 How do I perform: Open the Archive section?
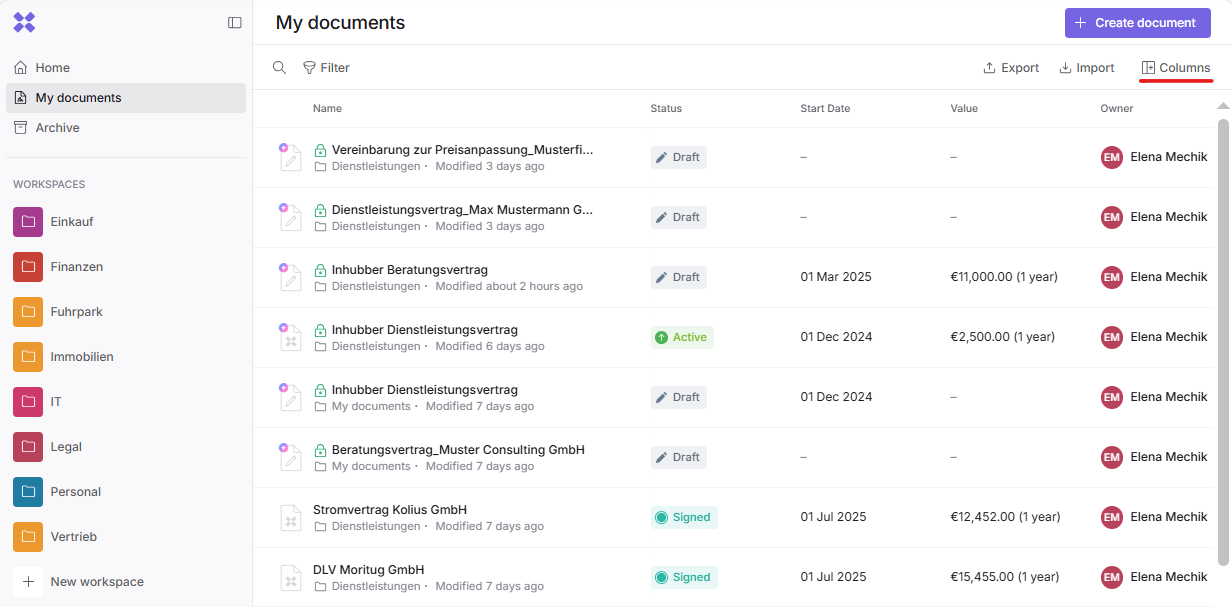(57, 128)
